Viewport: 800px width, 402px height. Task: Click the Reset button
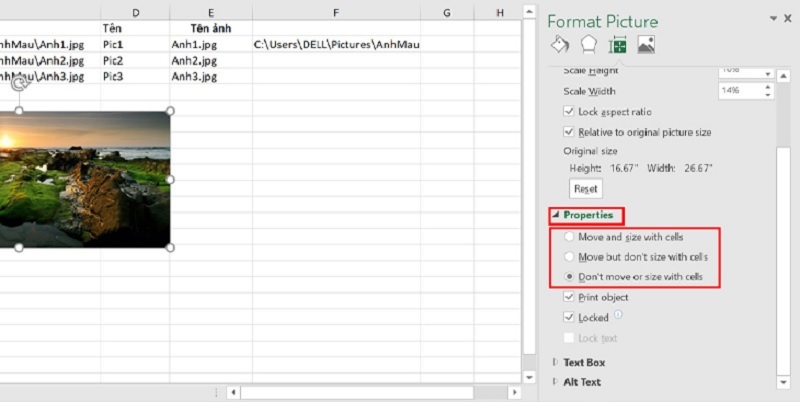coord(586,188)
